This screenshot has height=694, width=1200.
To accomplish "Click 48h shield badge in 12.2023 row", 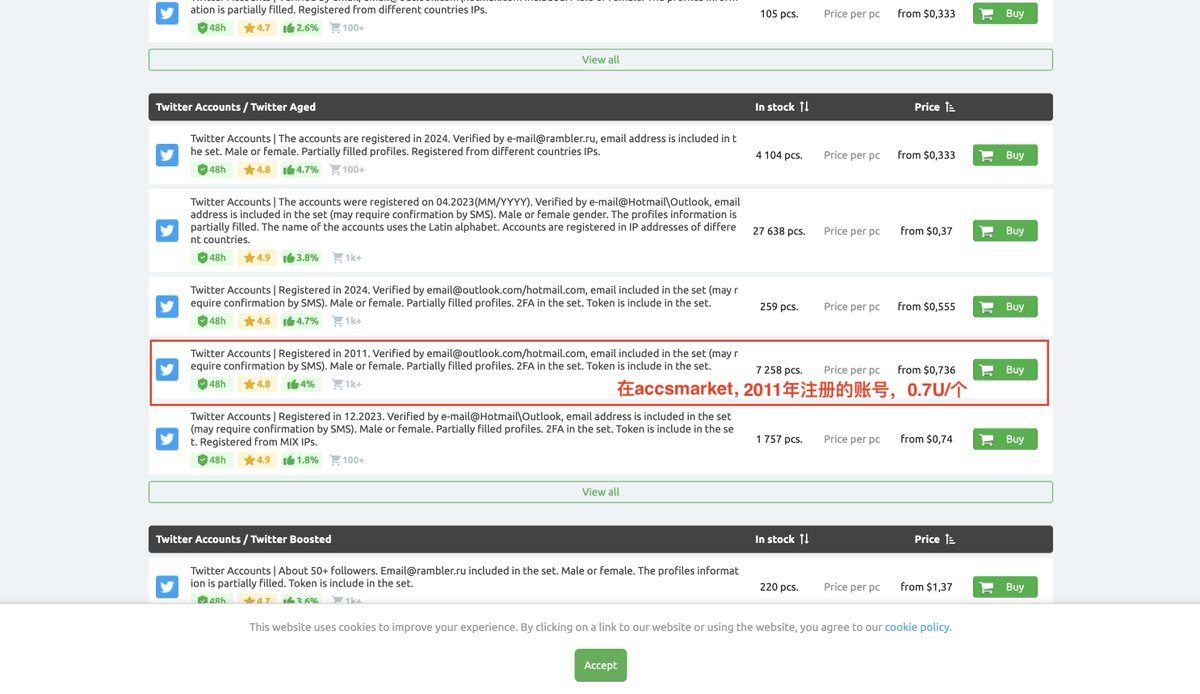I will point(212,460).
